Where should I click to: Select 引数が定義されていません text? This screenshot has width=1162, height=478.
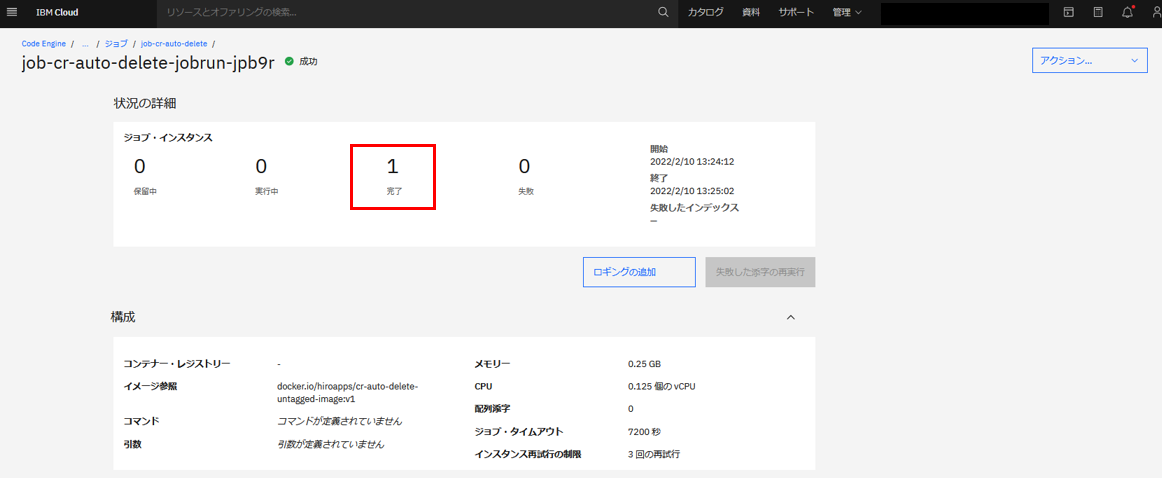(331, 444)
